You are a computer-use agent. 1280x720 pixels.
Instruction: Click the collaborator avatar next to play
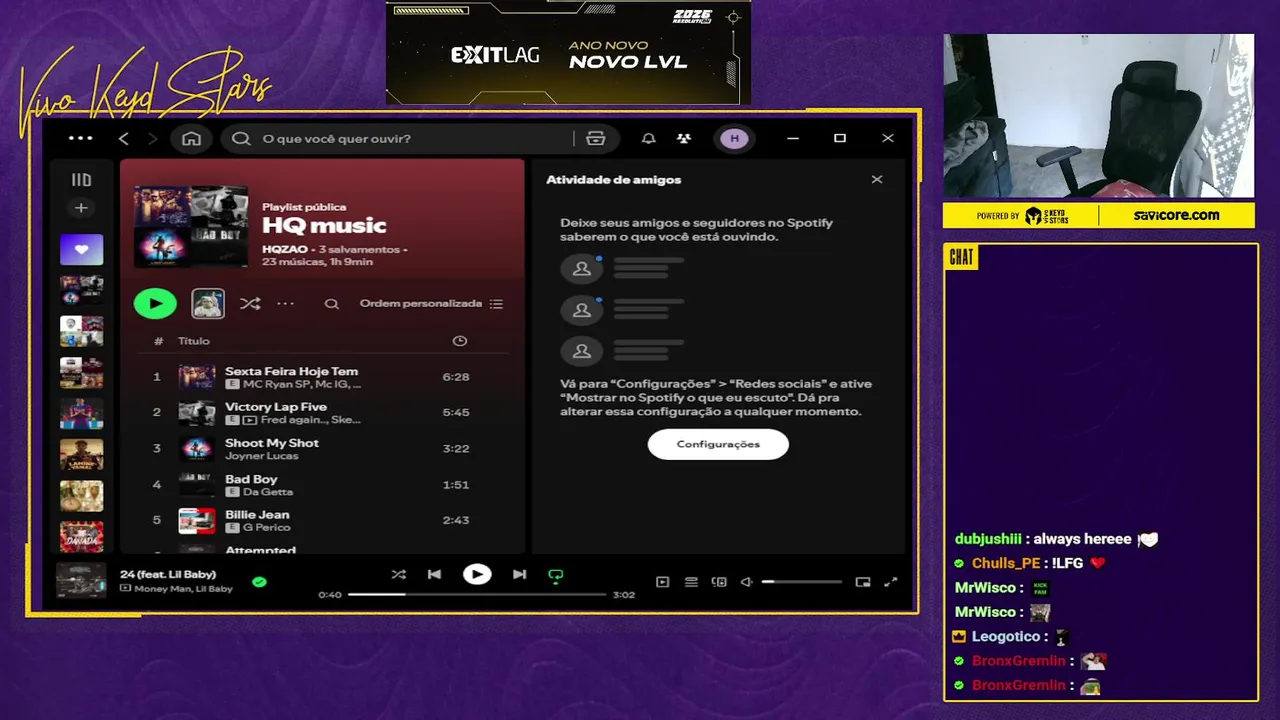pyautogui.click(x=208, y=303)
